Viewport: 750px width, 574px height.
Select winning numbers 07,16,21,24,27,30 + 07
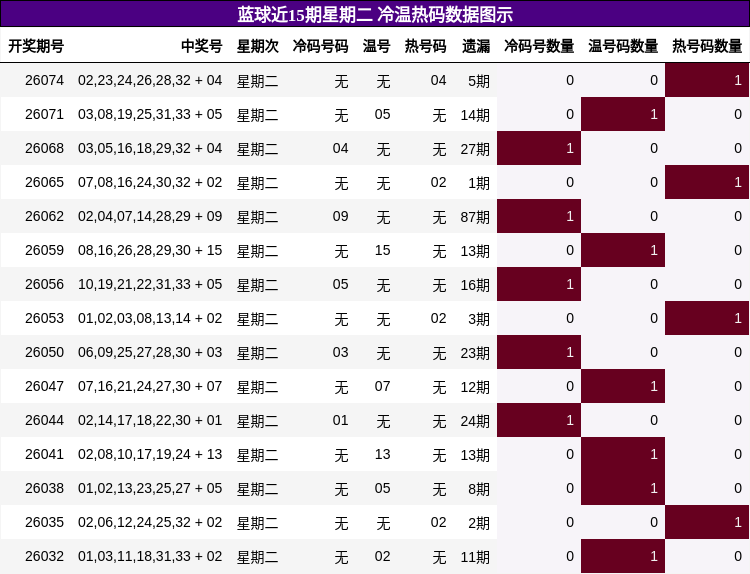(x=150, y=386)
